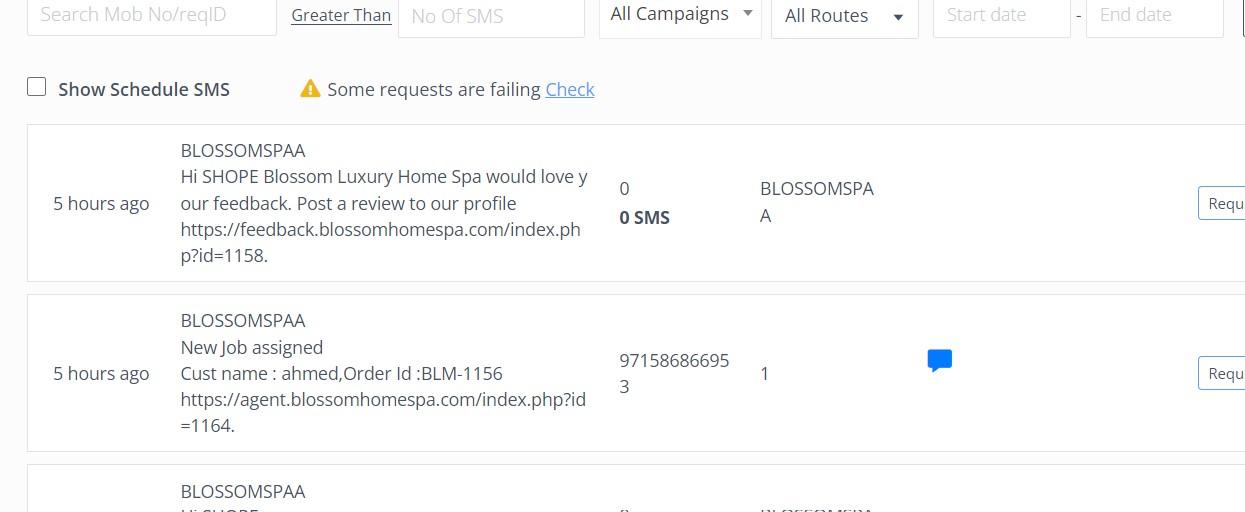
Task: Focus the Search Mob No/reqID field
Action: click(151, 16)
